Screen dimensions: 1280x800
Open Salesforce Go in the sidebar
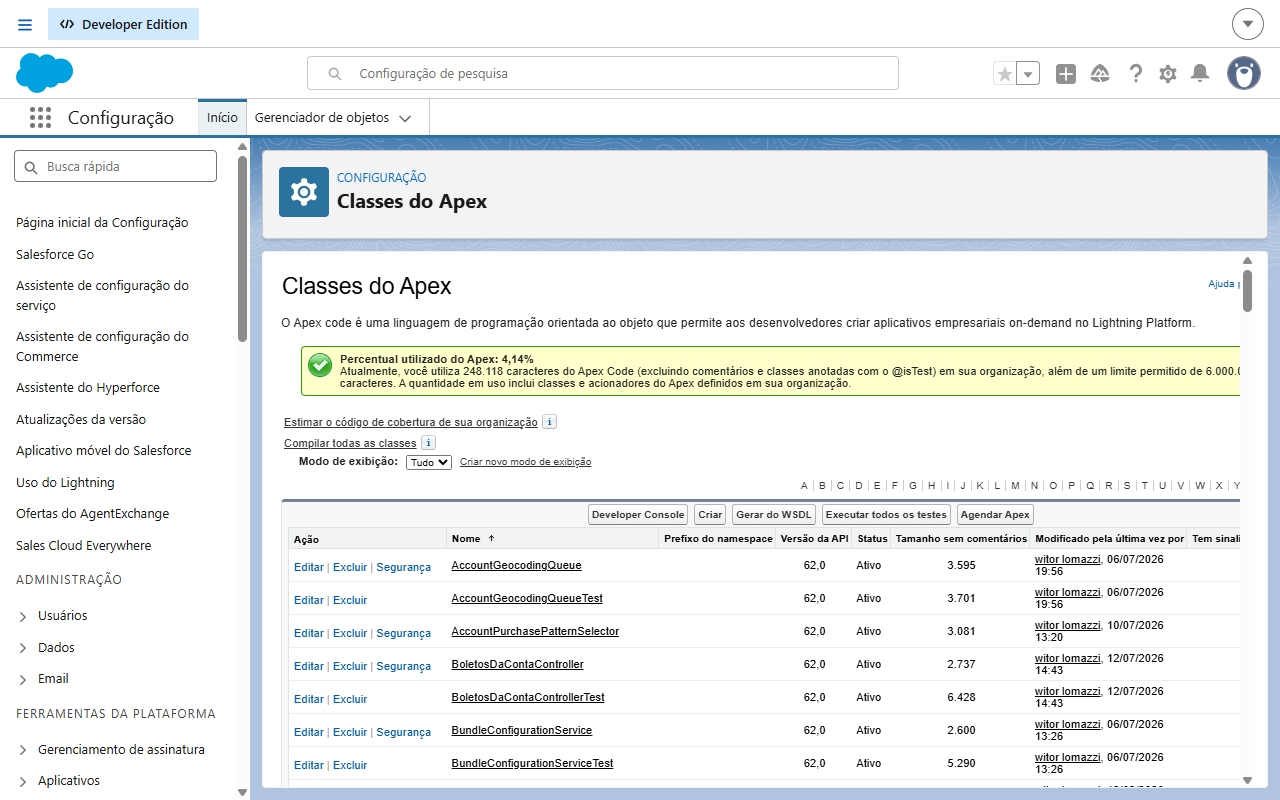55,254
